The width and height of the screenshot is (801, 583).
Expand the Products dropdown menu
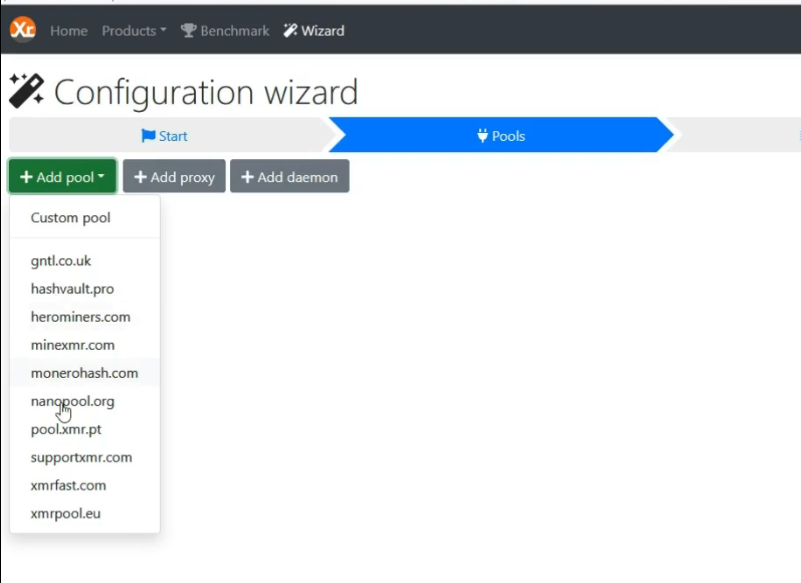pyautogui.click(x=134, y=31)
